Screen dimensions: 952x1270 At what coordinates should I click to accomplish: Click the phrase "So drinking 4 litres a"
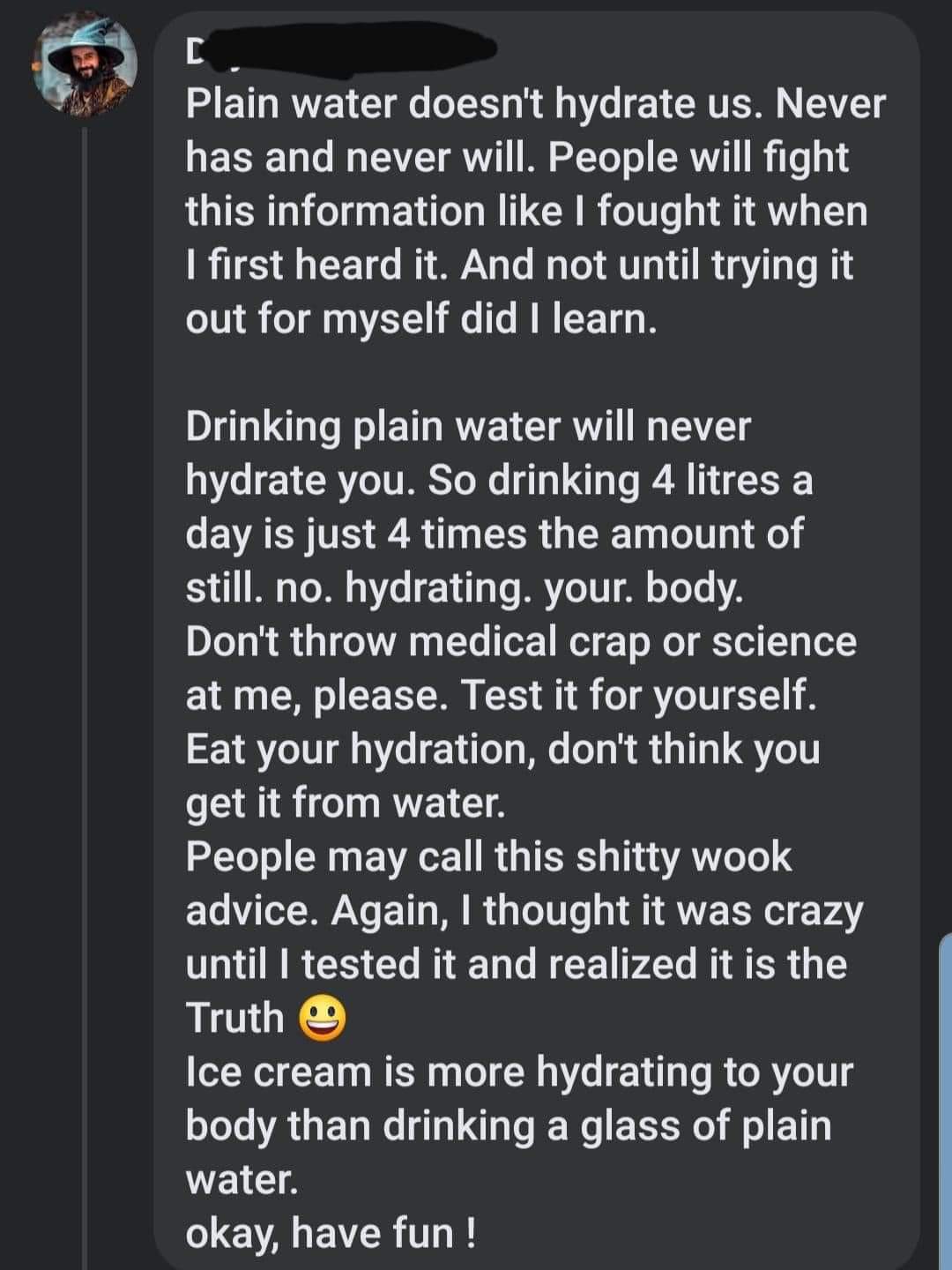point(621,481)
